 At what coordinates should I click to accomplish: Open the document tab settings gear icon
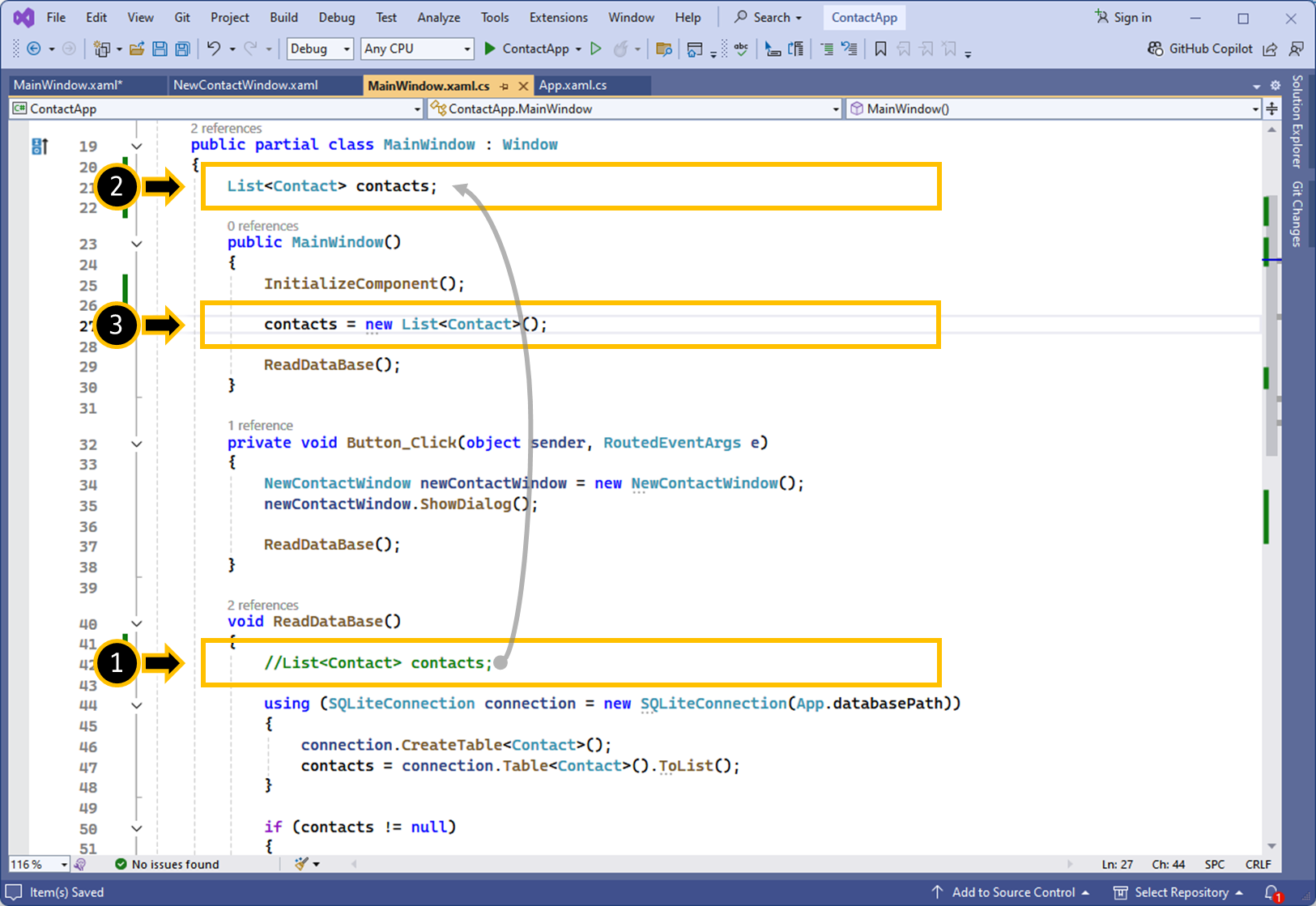click(1275, 85)
